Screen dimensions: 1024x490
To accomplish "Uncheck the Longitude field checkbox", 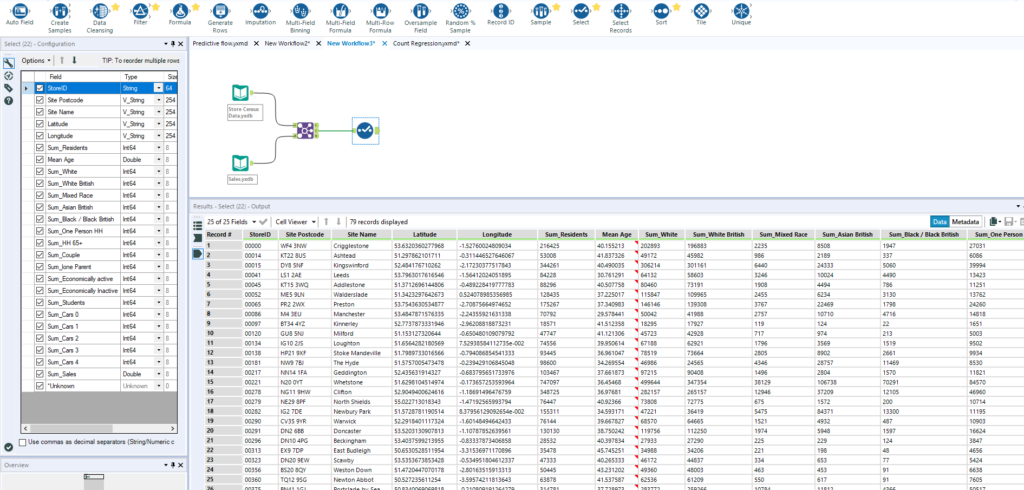I will (40, 136).
